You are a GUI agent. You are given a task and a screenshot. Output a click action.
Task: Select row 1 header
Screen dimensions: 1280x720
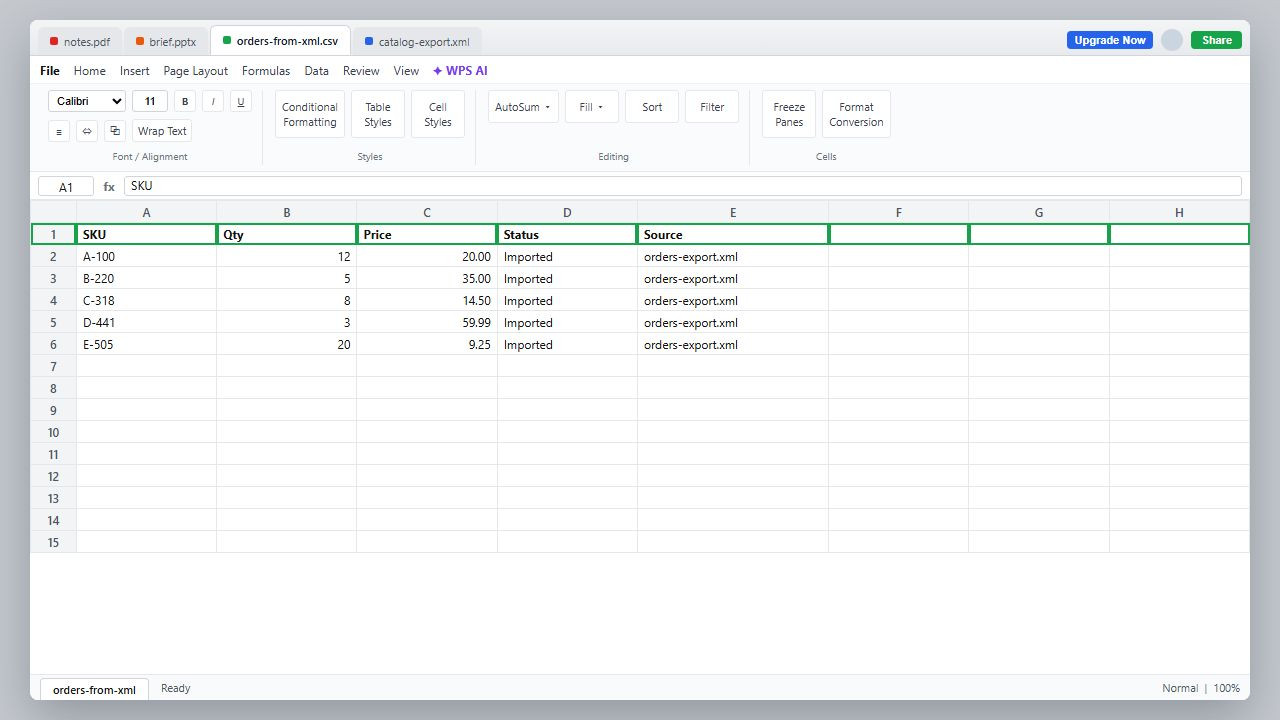click(x=53, y=235)
